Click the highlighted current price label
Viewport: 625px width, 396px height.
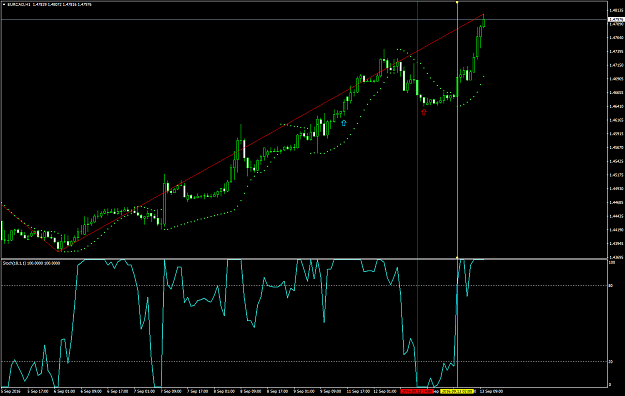point(615,19)
